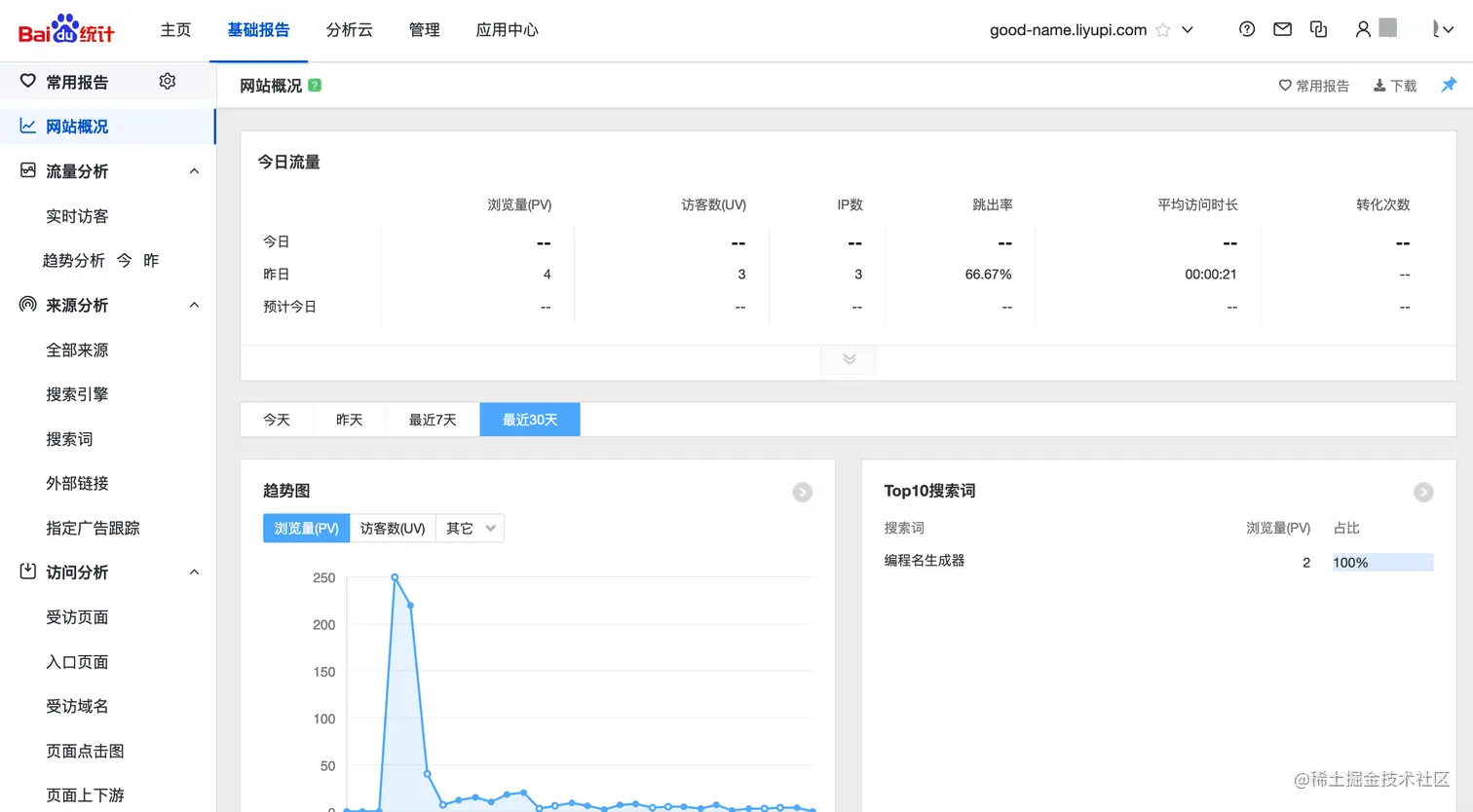The image size is (1473, 812).
Task: Expand the 其它 metric dropdown
Action: pos(469,528)
